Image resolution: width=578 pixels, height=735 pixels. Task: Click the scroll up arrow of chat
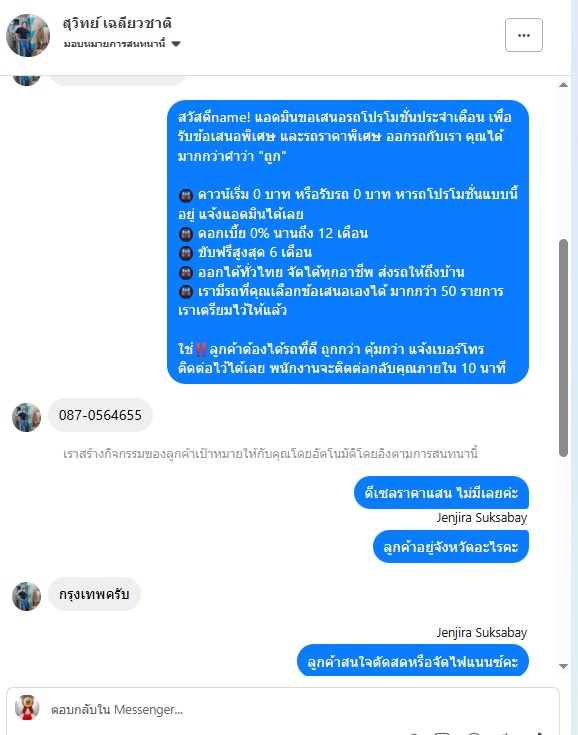[563, 85]
